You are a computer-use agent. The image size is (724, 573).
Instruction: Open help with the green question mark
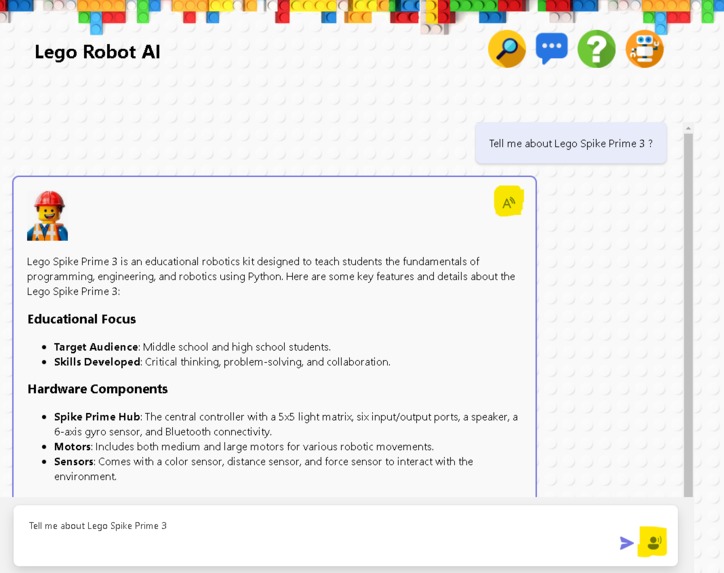[x=596, y=49]
